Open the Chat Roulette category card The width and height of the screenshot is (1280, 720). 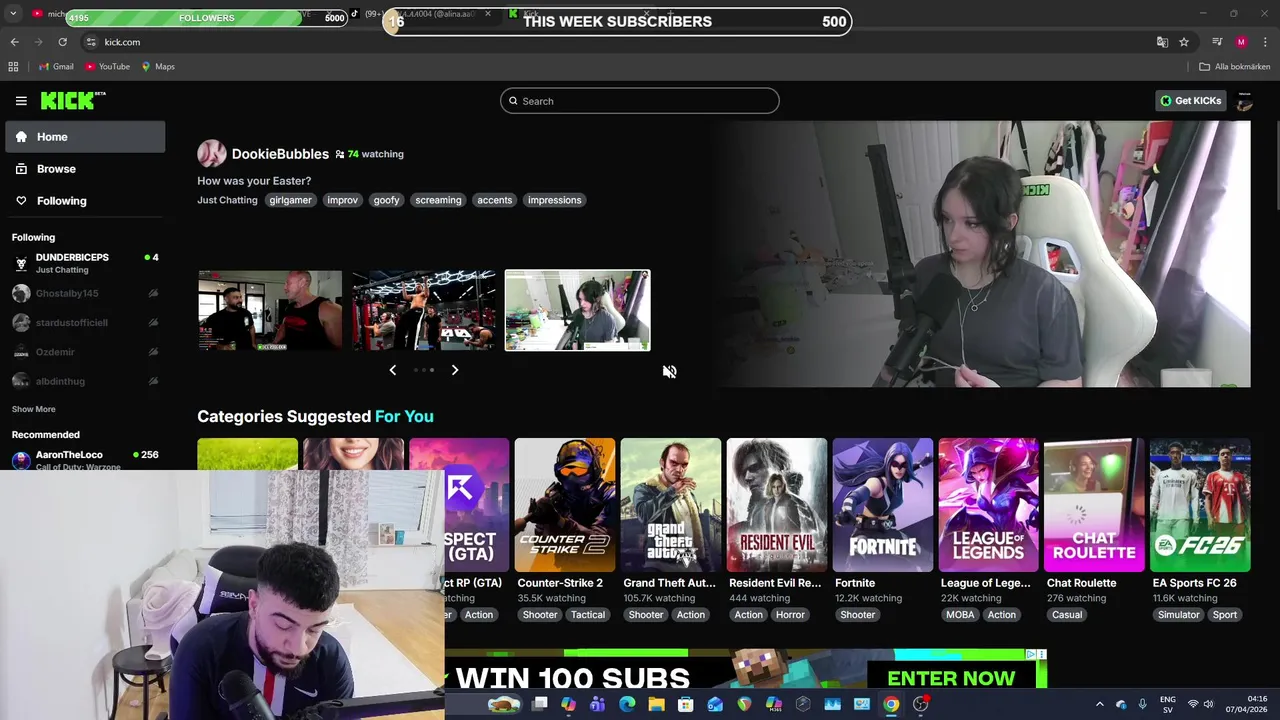(x=1095, y=505)
